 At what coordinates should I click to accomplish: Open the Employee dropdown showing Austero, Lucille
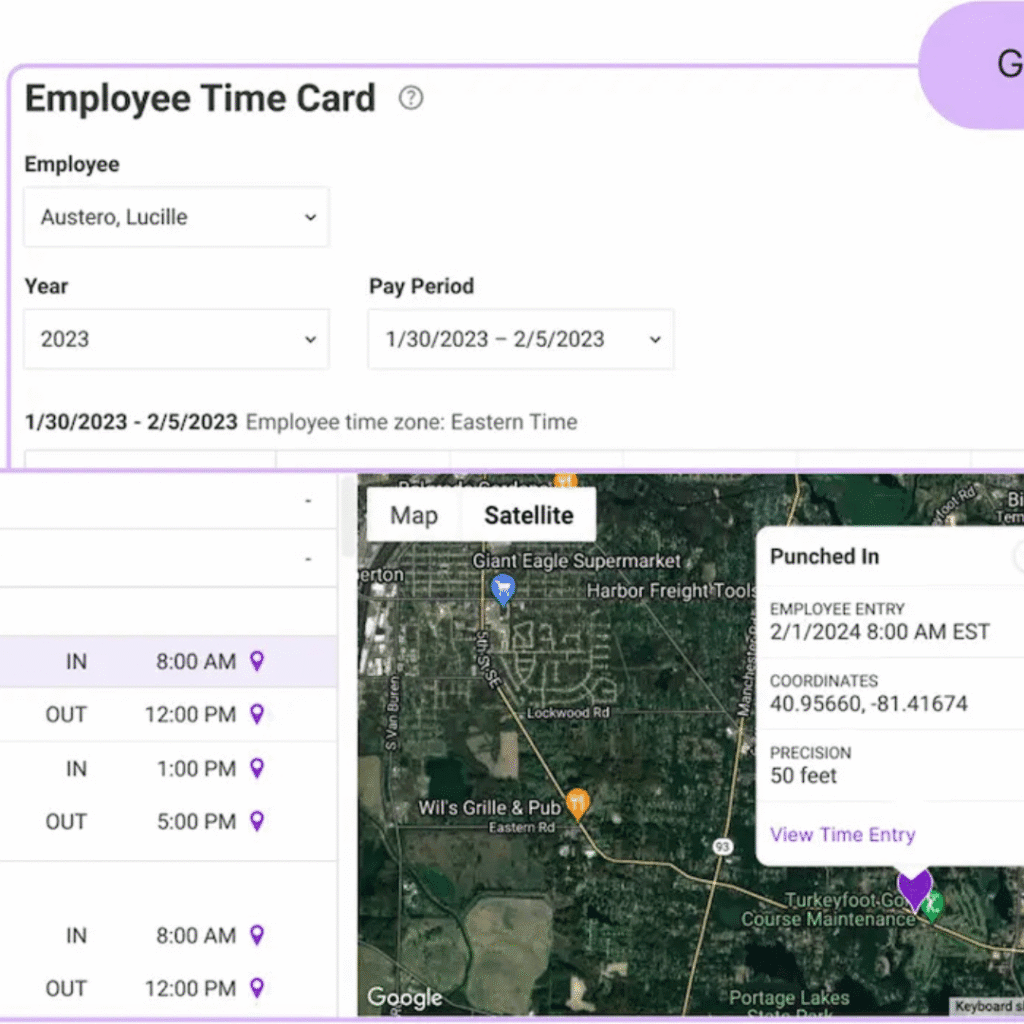pos(176,217)
